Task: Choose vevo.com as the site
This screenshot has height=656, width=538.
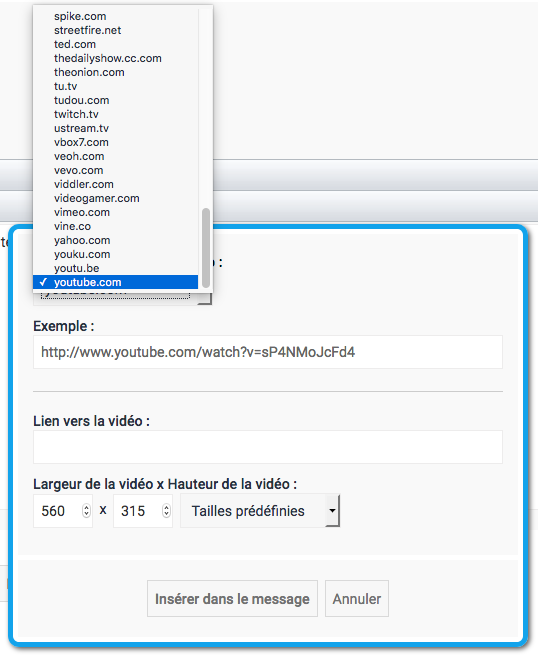Action: click(x=115, y=170)
